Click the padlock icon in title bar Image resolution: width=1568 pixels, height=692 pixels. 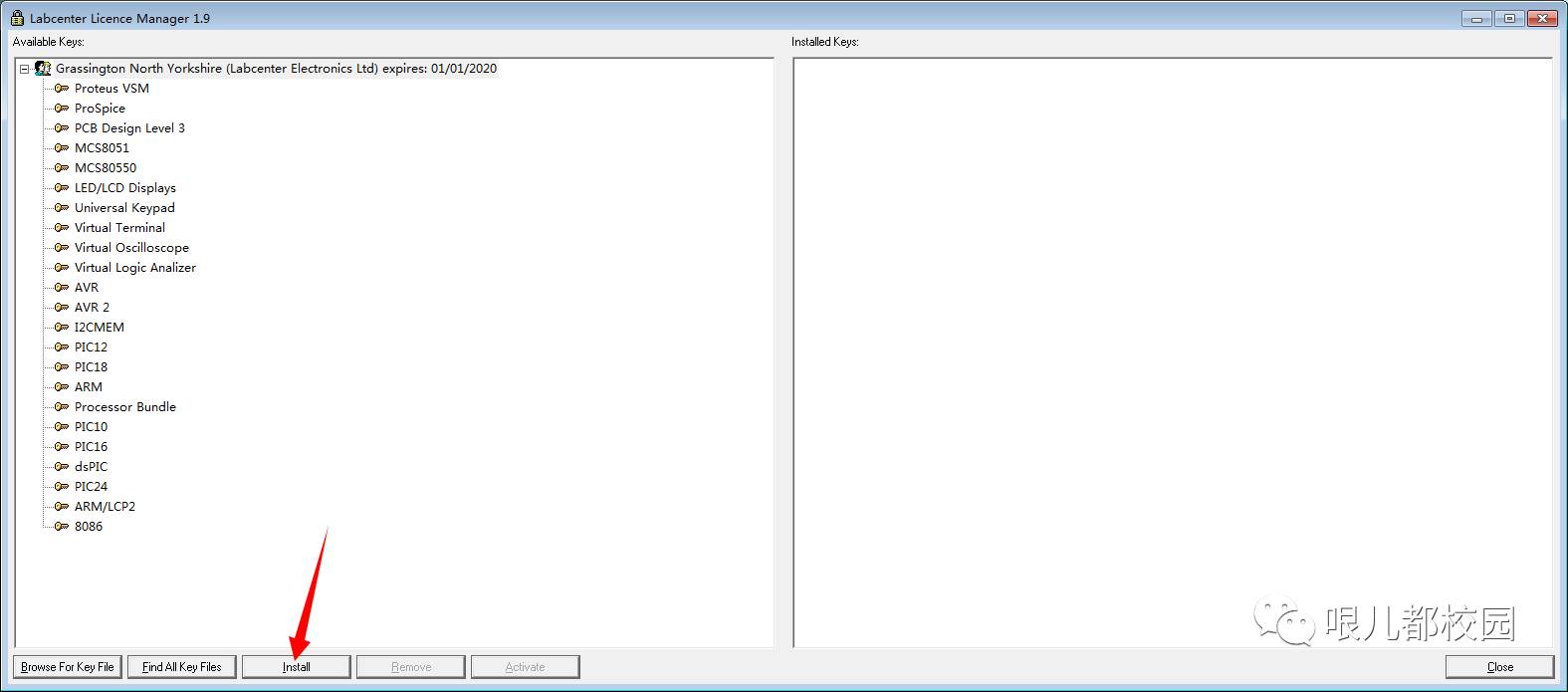17,18
